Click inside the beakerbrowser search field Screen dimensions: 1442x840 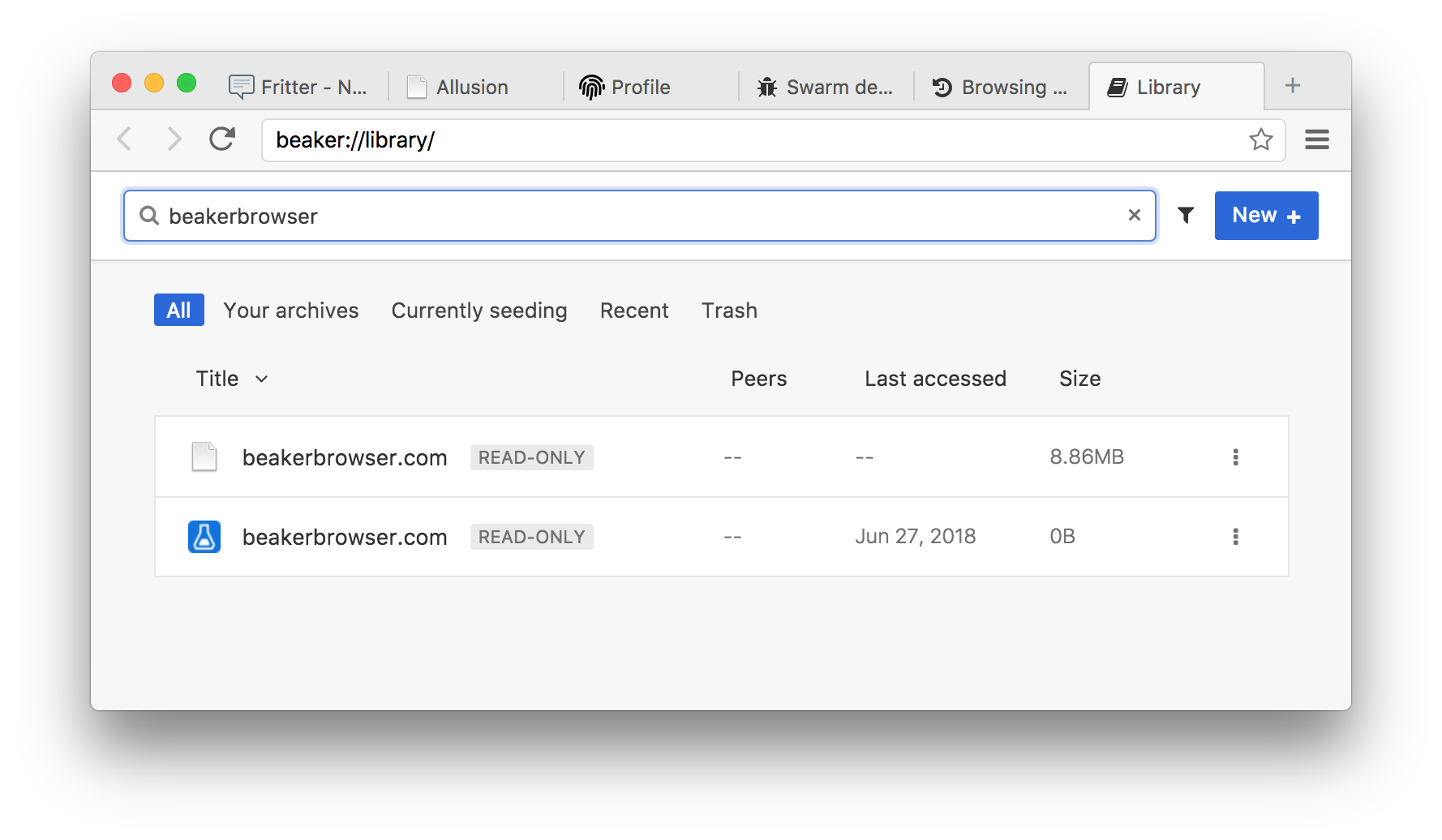point(568,215)
